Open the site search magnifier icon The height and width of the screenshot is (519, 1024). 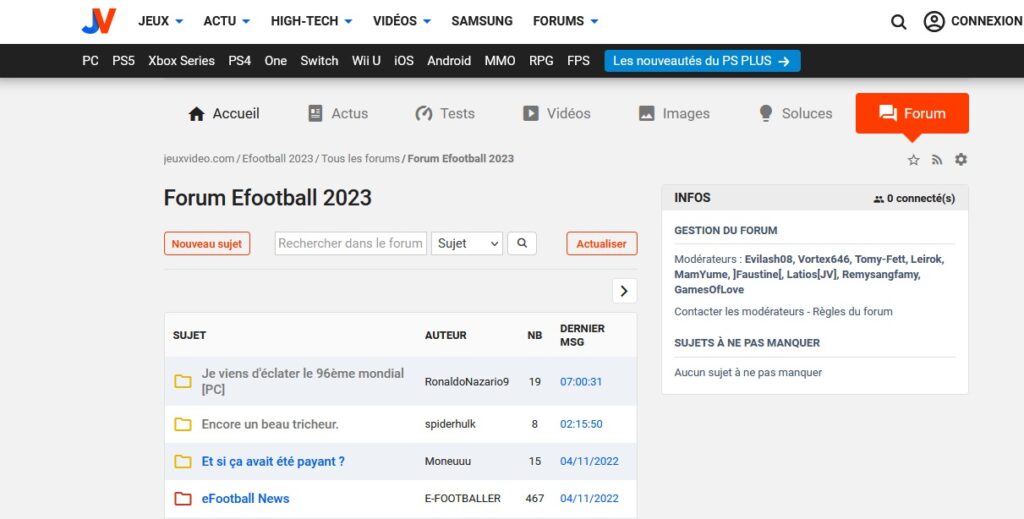(x=899, y=22)
